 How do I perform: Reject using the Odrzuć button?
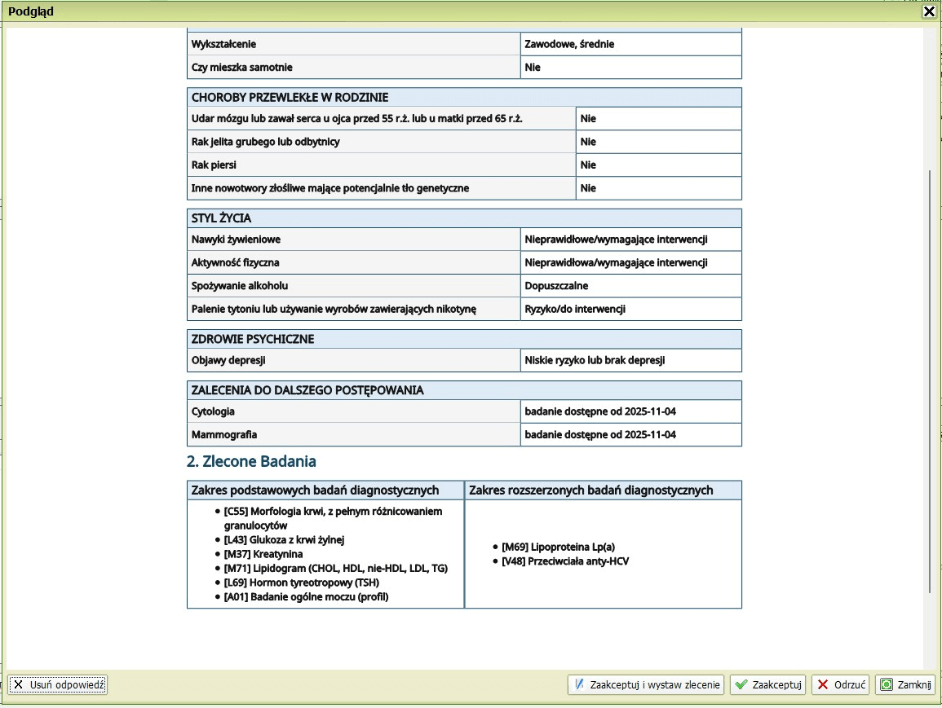click(840, 685)
